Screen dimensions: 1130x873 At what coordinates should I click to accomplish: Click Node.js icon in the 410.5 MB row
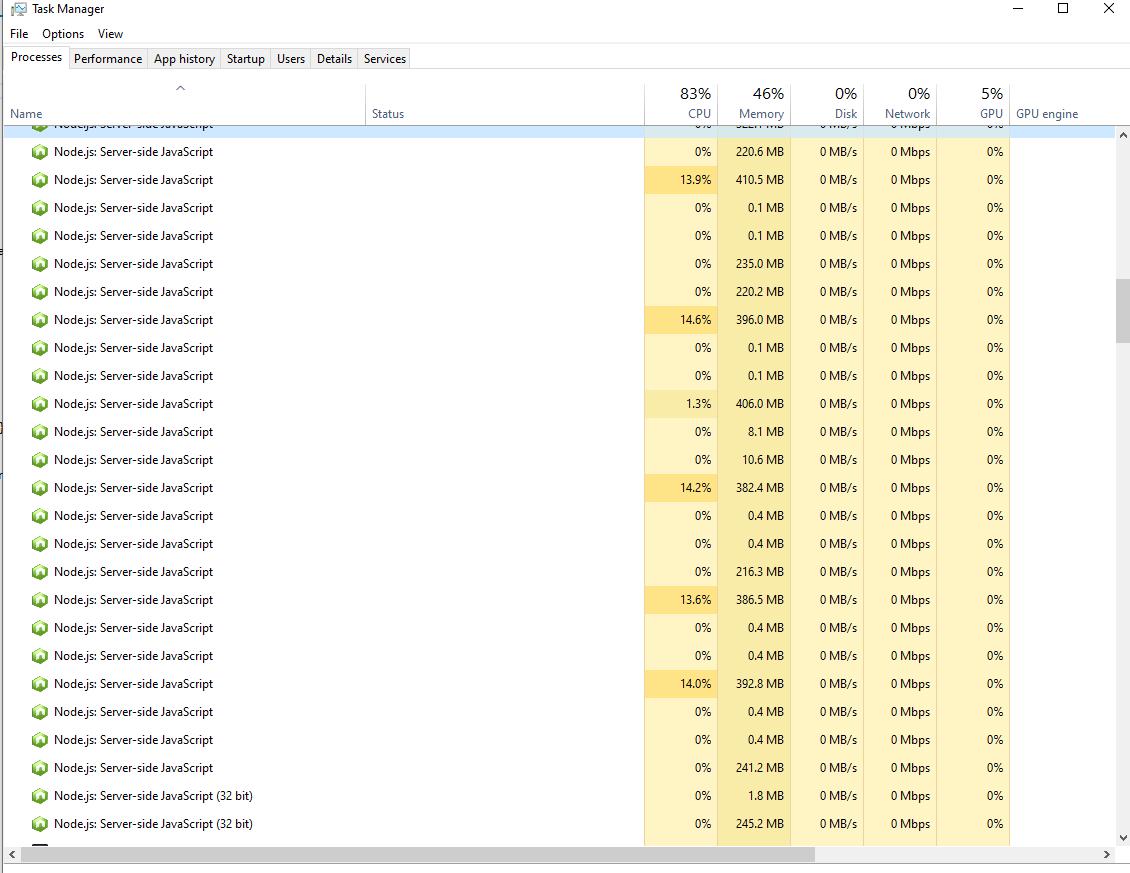[40, 180]
